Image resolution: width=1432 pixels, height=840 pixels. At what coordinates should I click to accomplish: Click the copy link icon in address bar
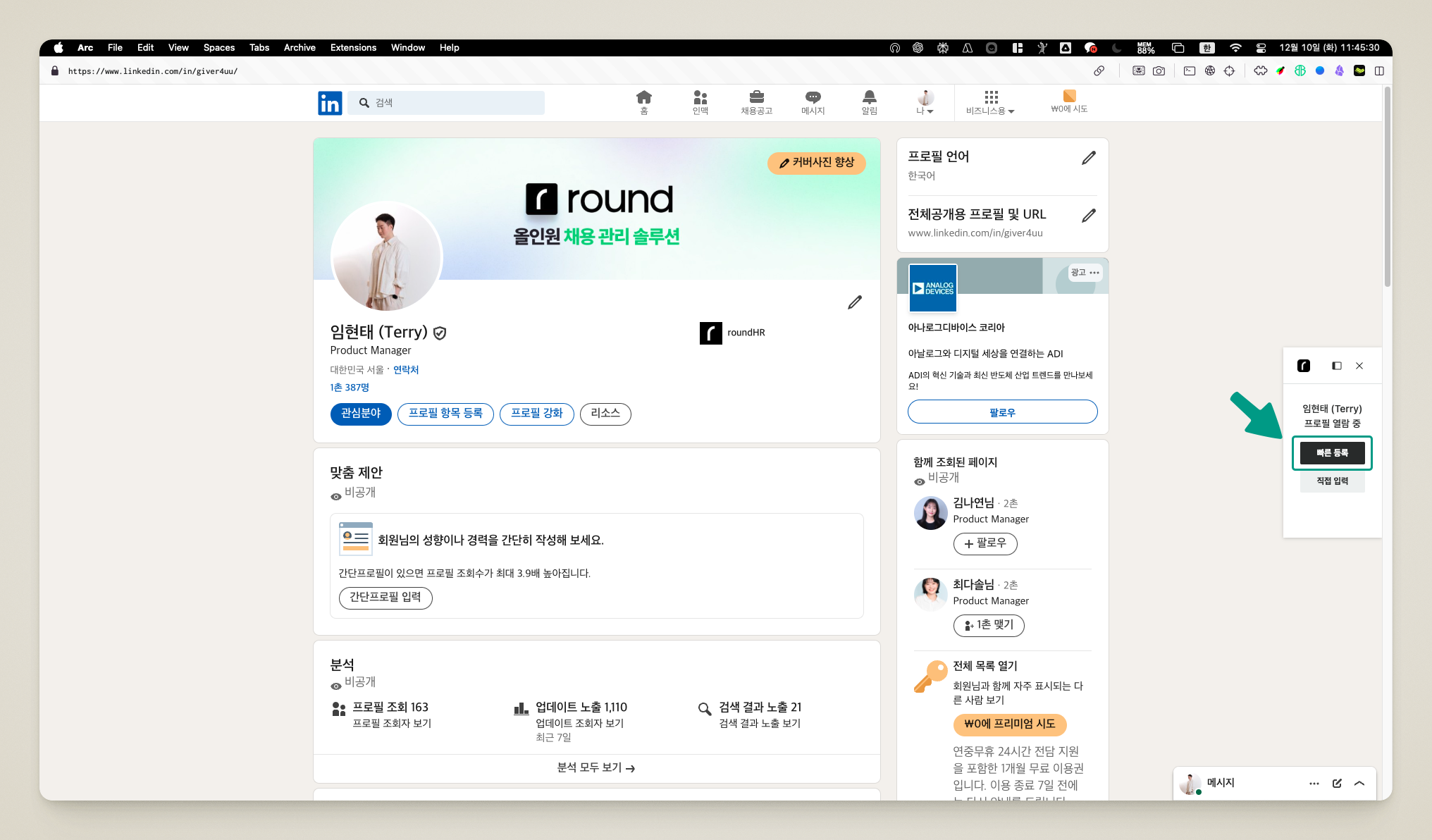point(1099,70)
